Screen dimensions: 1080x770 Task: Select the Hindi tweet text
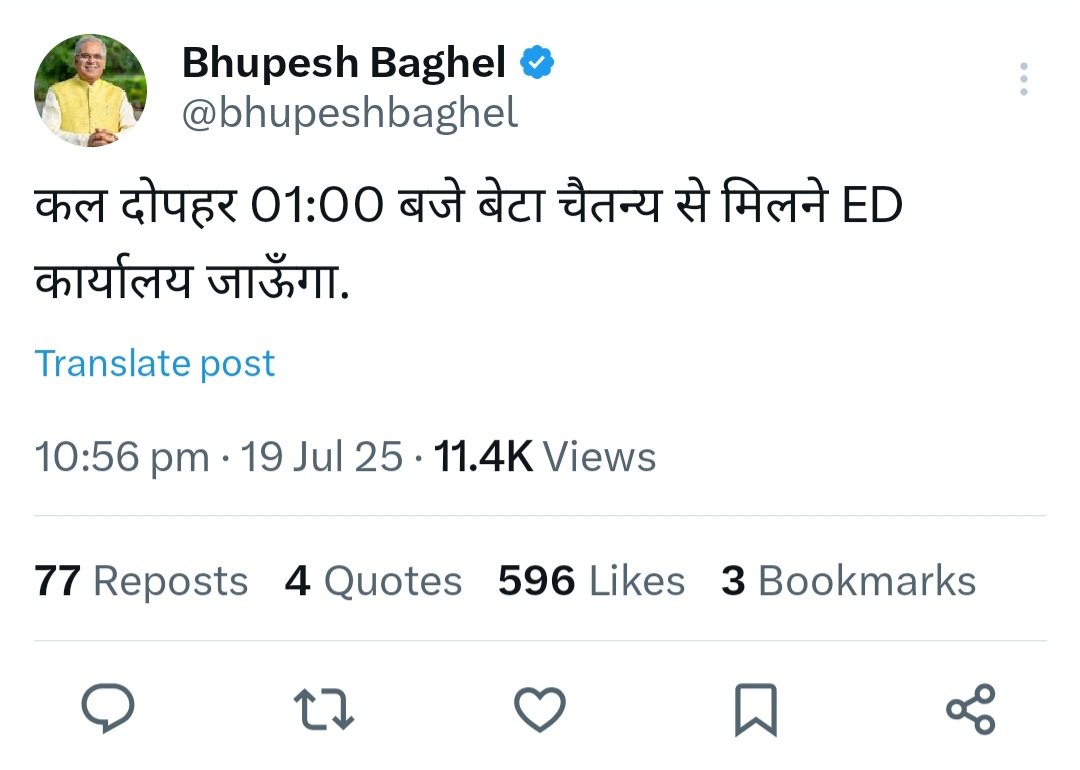(468, 242)
